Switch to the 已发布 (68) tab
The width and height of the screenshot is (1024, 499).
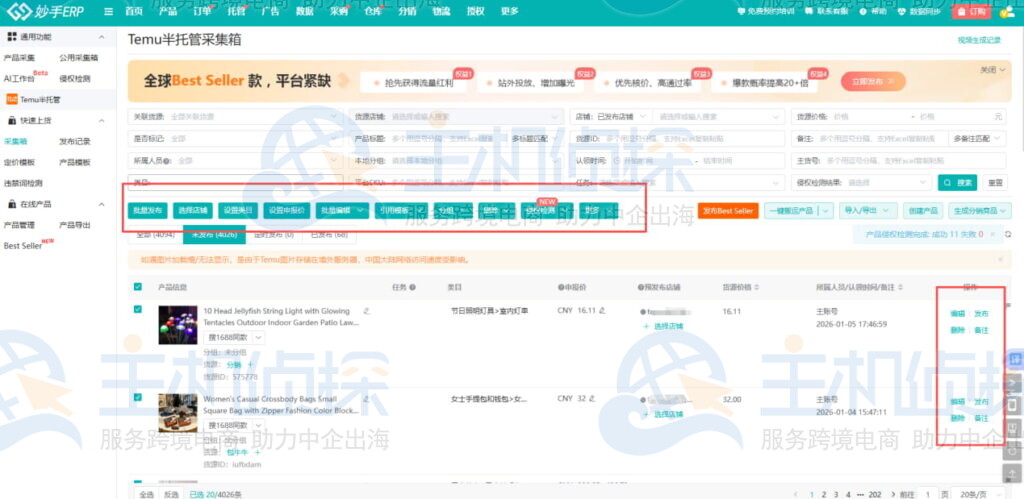coord(329,234)
